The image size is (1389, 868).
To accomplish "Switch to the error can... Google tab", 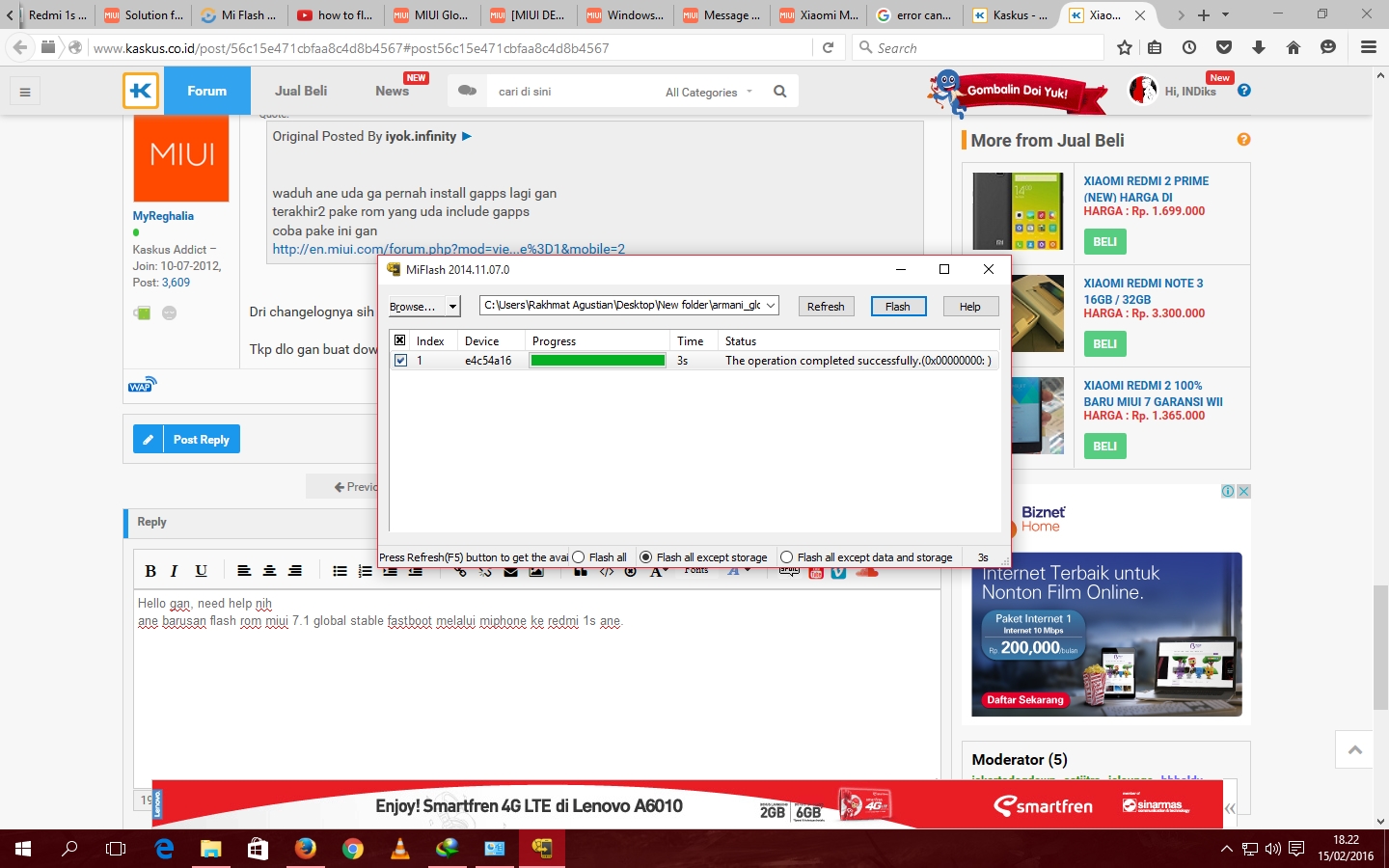I will (914, 15).
